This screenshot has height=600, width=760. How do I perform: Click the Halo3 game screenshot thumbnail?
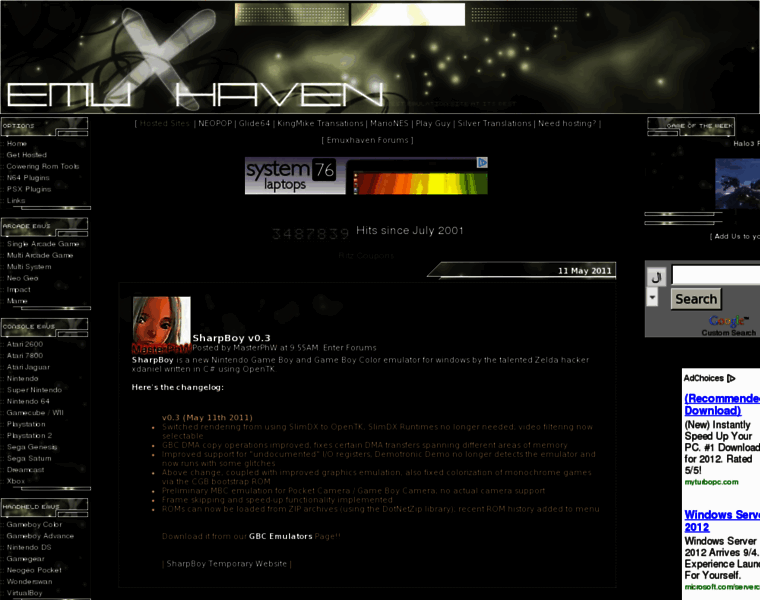737,184
